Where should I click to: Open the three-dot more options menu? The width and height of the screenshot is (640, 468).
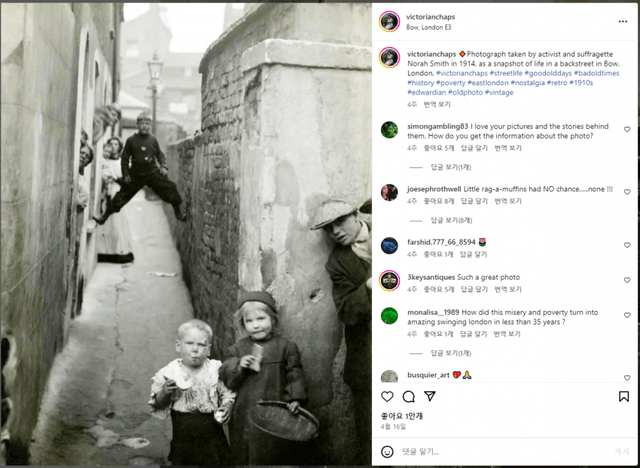(622, 22)
